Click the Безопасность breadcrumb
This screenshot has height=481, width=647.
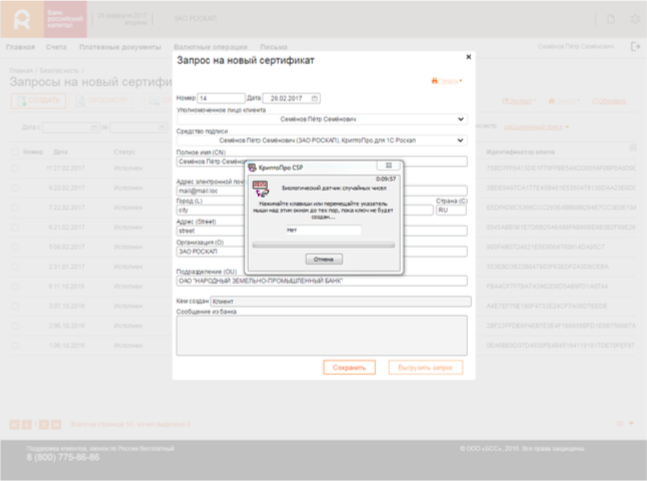coord(59,71)
